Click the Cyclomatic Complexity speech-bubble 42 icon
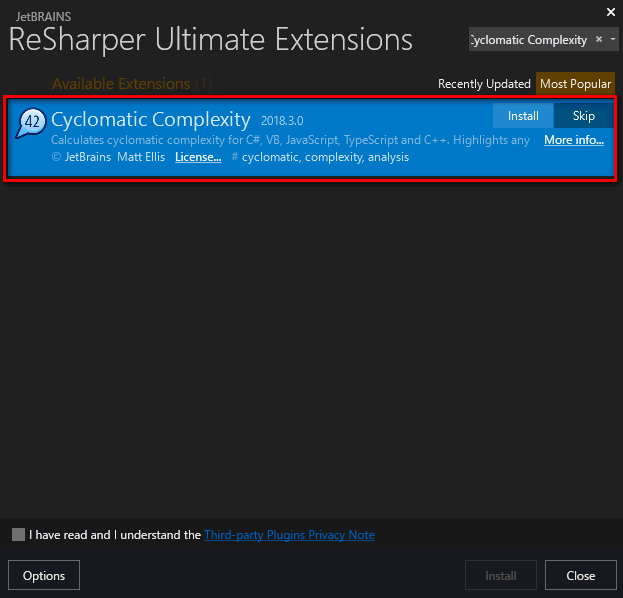Viewport: 623px width, 598px height. tap(31, 123)
